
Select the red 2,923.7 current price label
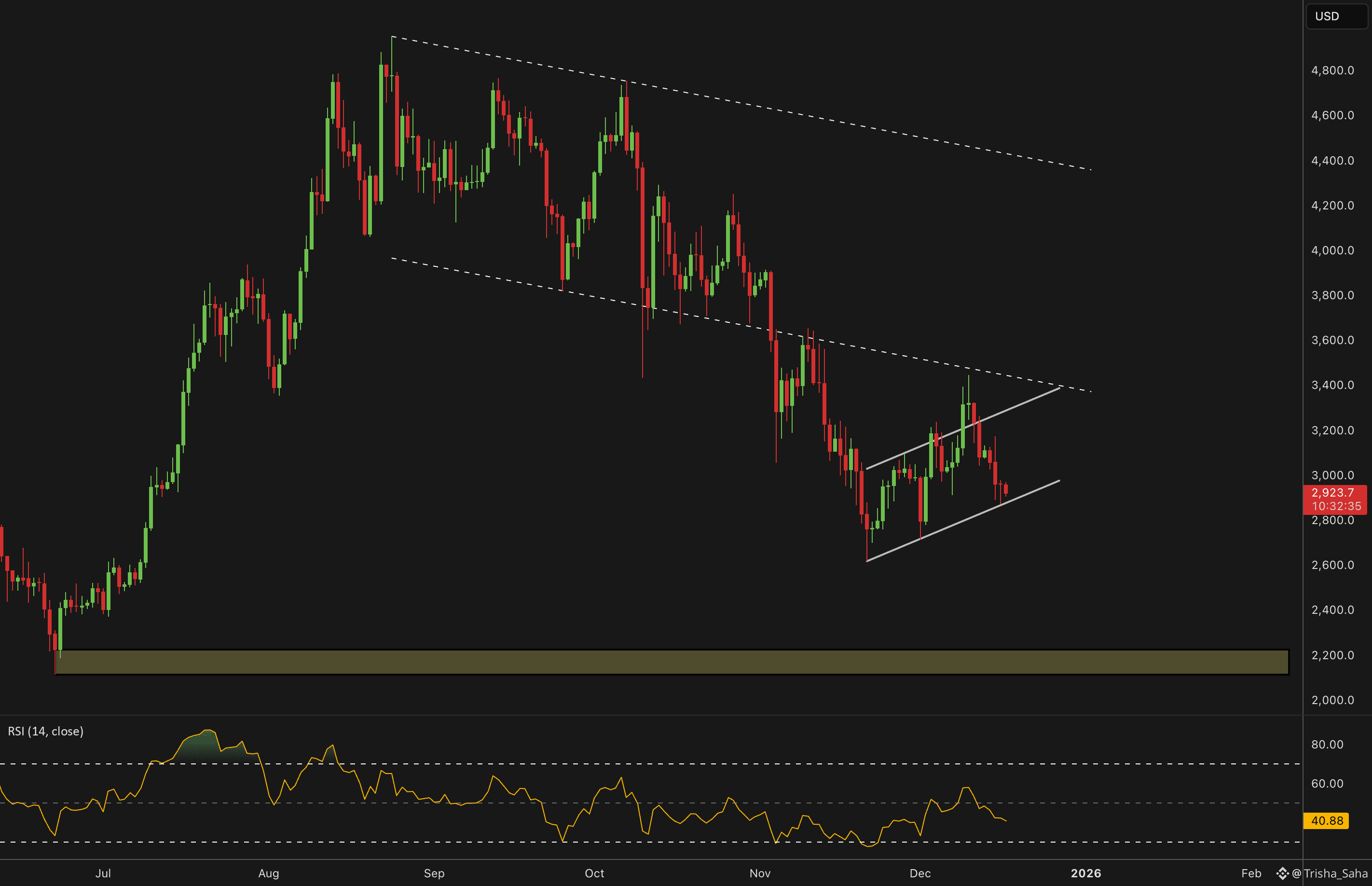tap(1332, 493)
